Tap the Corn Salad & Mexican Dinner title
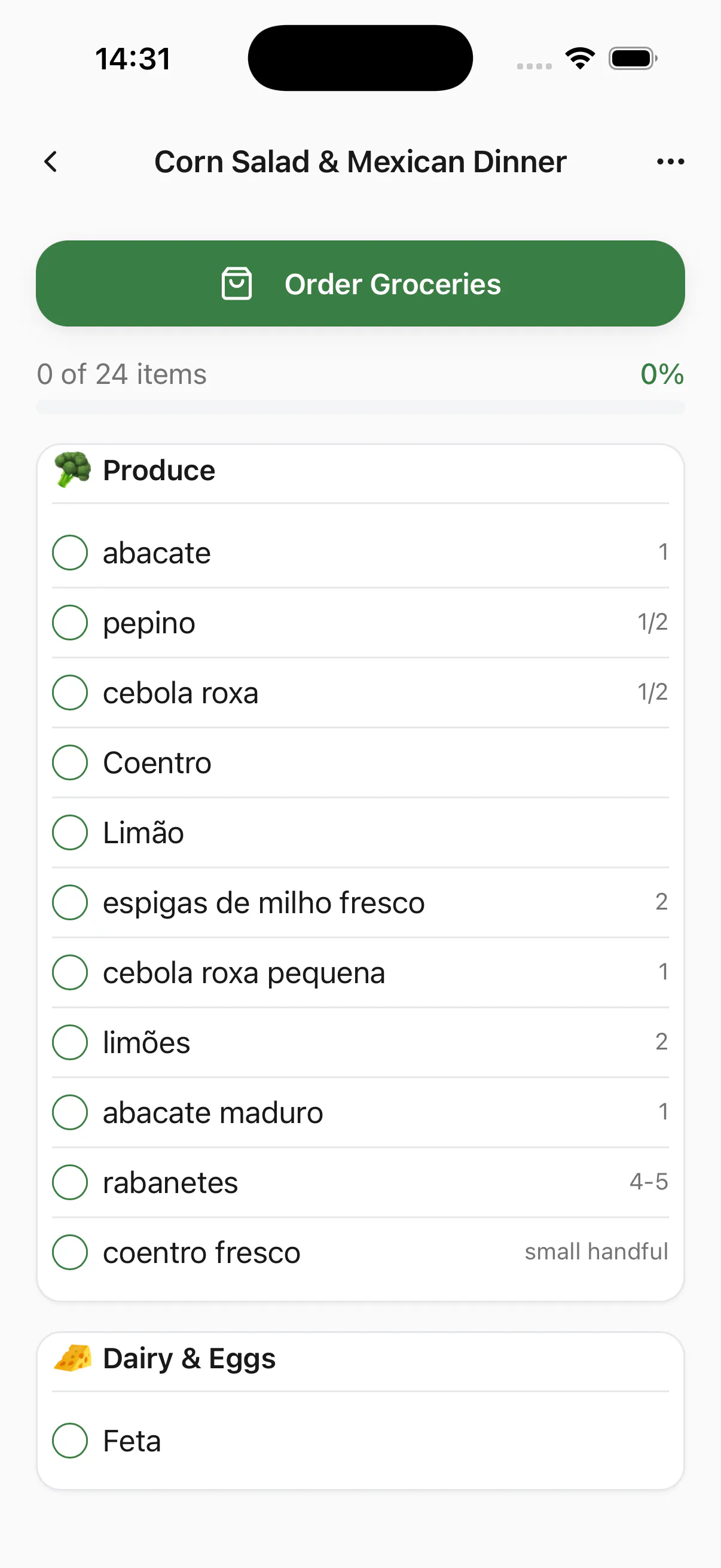 pos(360,162)
